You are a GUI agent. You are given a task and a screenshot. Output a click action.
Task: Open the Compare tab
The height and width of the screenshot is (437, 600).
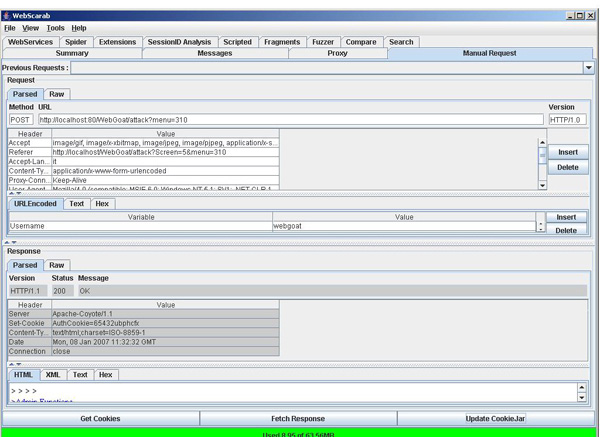click(x=361, y=42)
